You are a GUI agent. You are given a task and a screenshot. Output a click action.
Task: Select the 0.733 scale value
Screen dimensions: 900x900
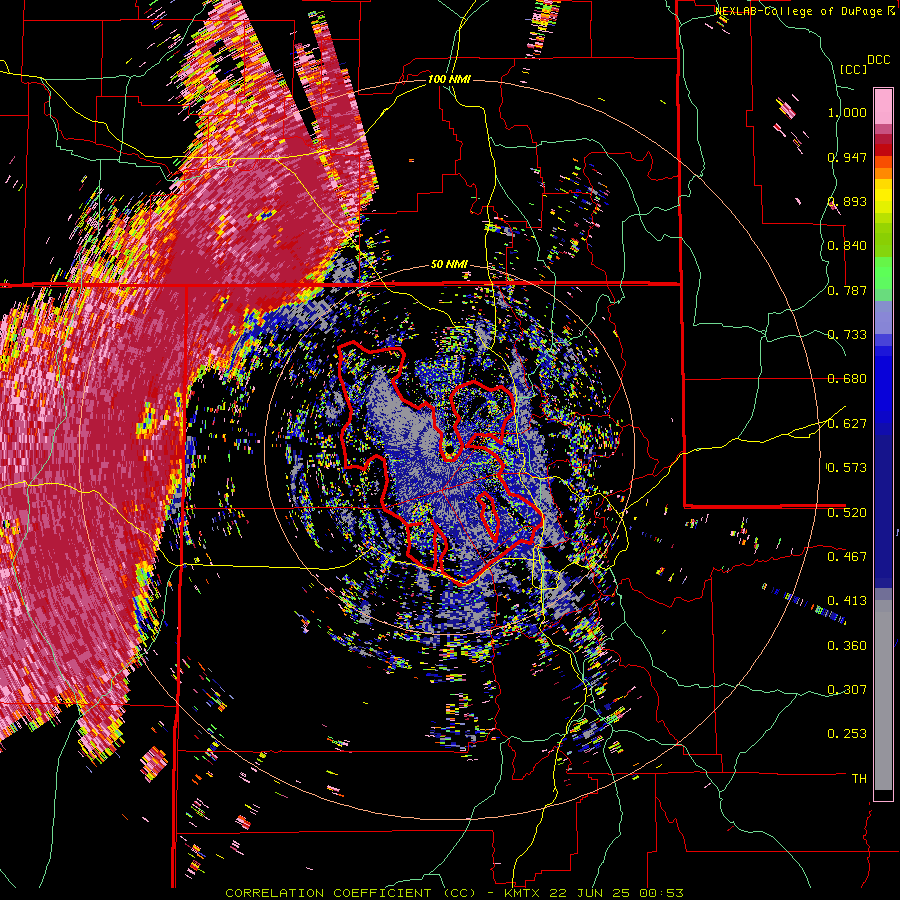pyautogui.click(x=847, y=335)
